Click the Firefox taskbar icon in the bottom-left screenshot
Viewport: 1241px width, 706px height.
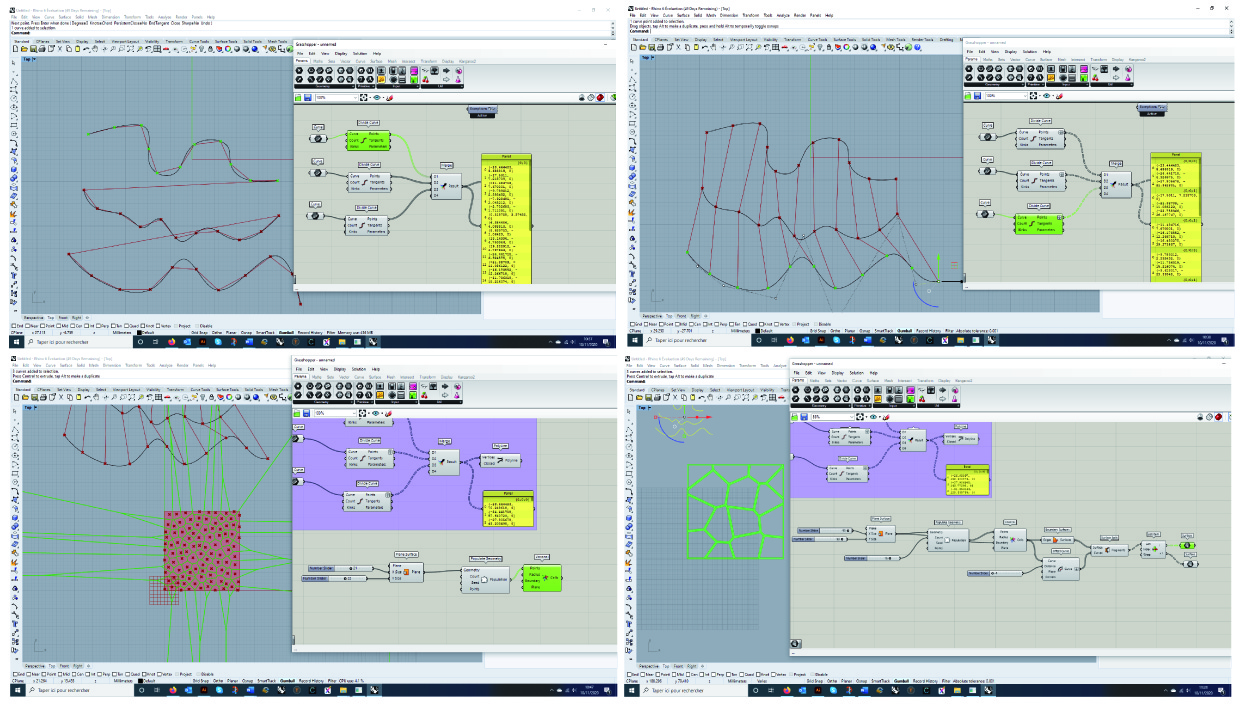pos(175,690)
